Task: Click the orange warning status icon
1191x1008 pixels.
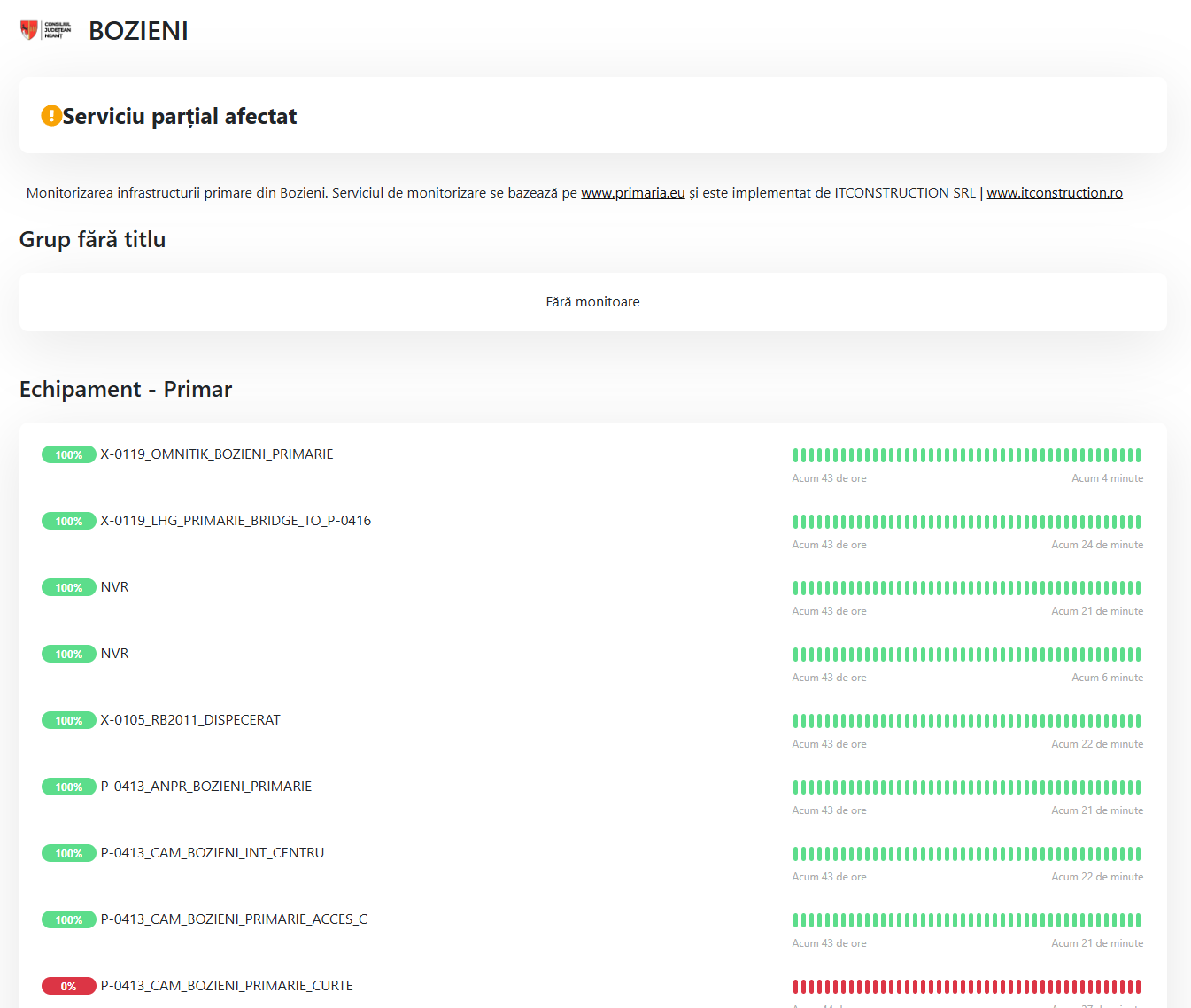Action: click(x=51, y=116)
